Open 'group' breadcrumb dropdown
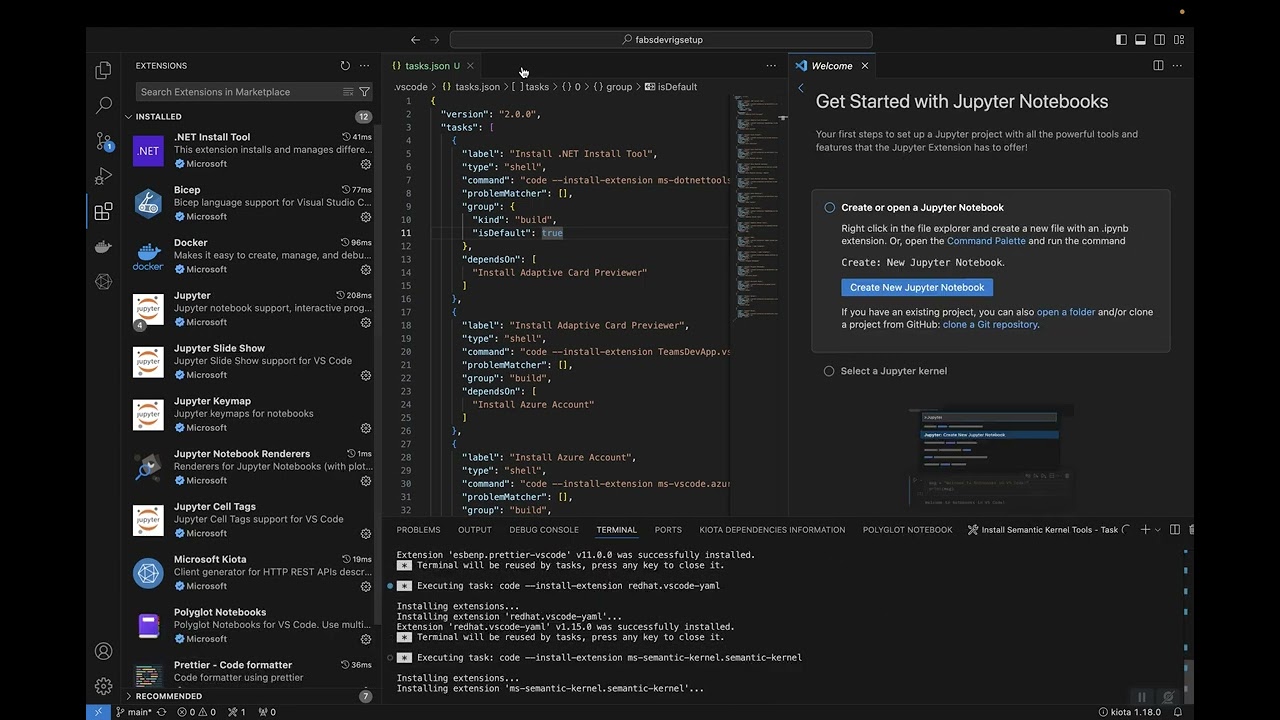The height and width of the screenshot is (720, 1280). click(612, 87)
